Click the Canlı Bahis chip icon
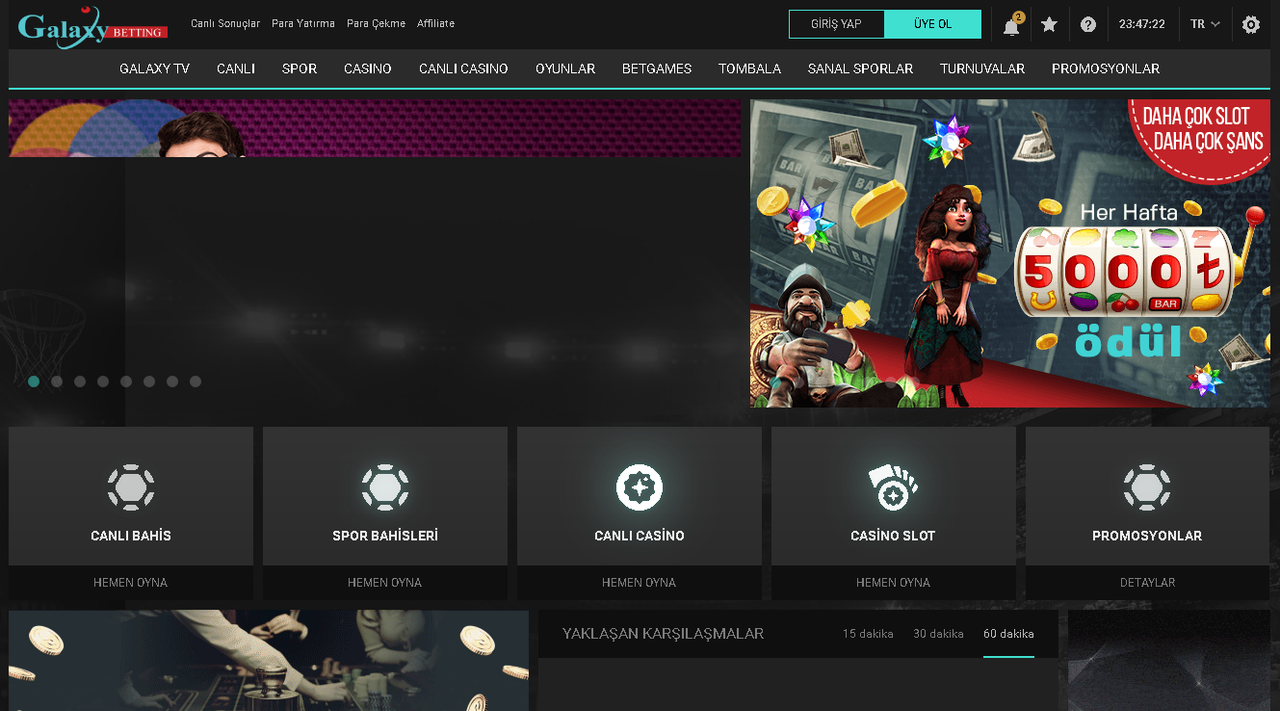1280x711 pixels. (131, 488)
